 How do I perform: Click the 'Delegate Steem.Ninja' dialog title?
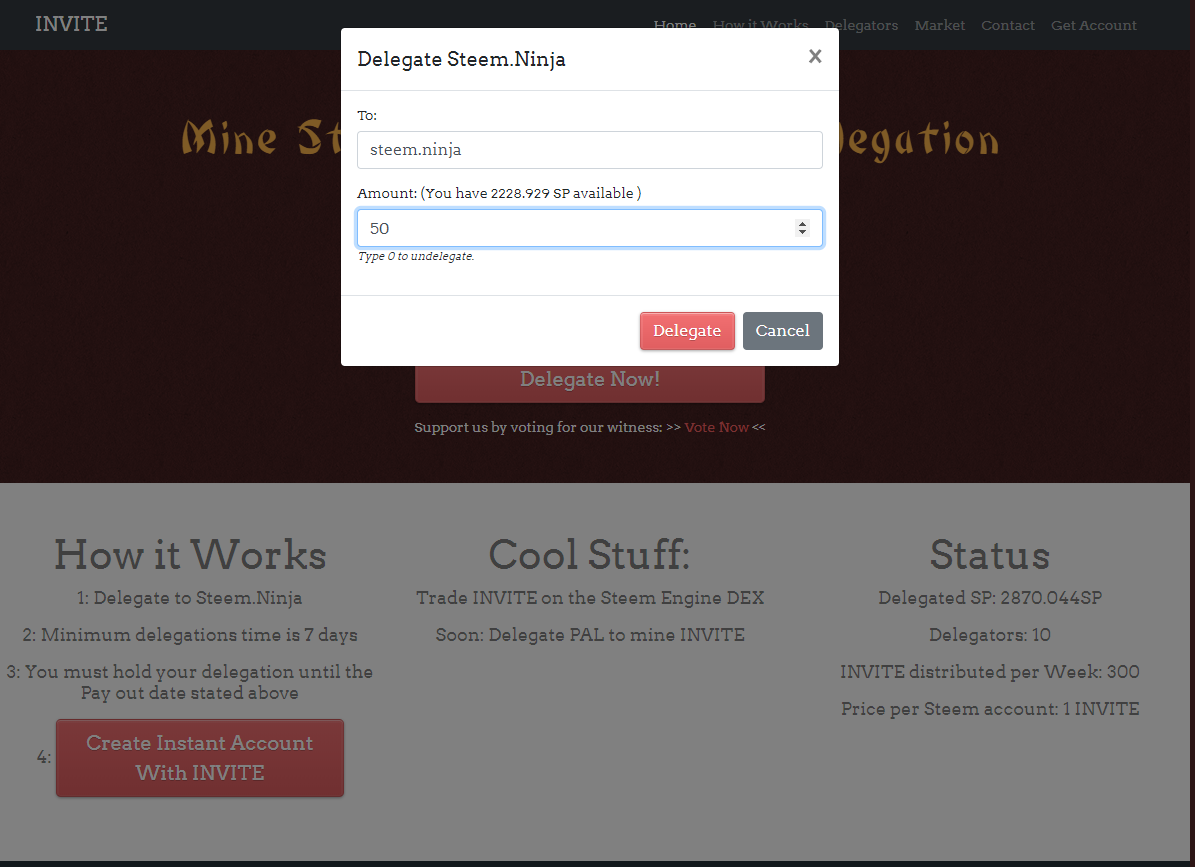461,59
